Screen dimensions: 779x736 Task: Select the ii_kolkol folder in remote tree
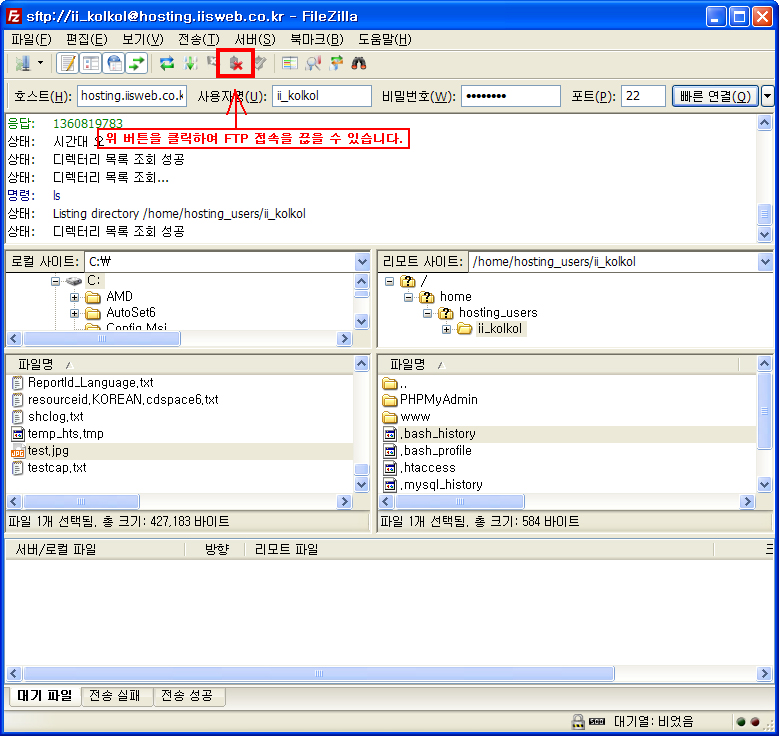tap(500, 328)
